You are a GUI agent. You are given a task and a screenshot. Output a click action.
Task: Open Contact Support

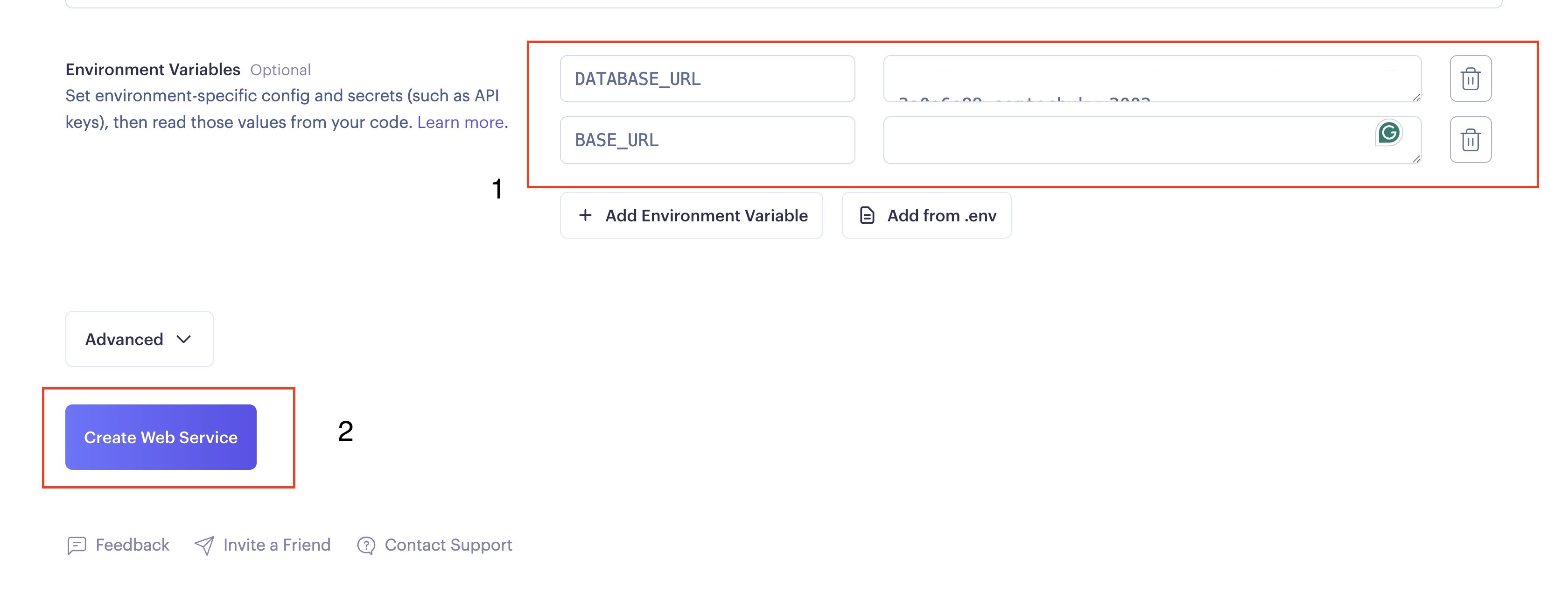pyautogui.click(x=434, y=545)
